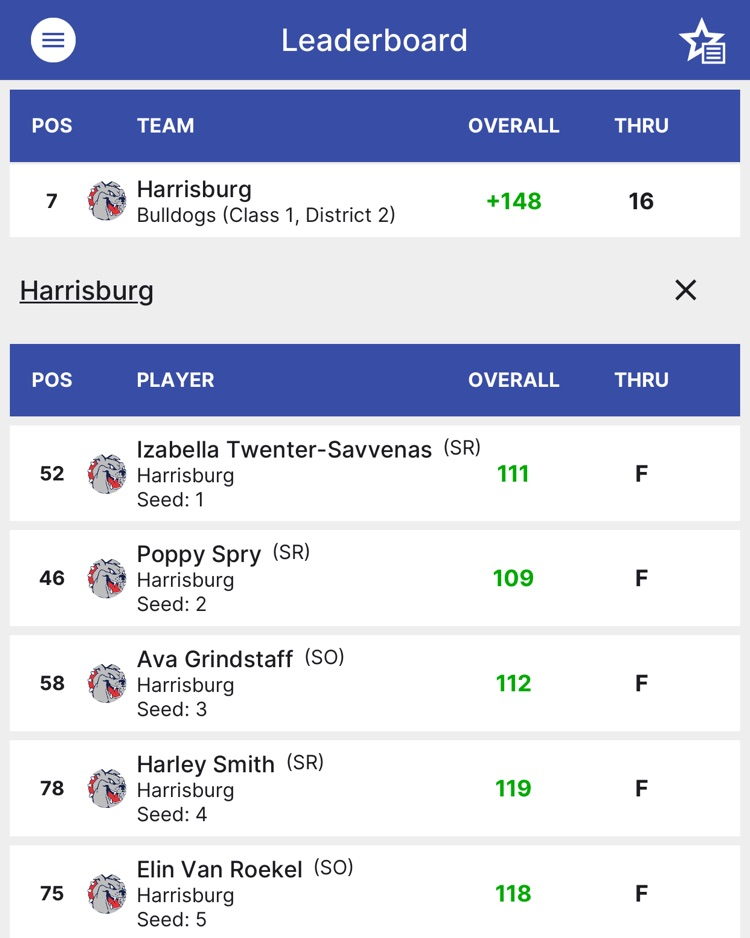The image size is (750, 938).
Task: Select Ava Grindstaff player name
Action: point(215,659)
